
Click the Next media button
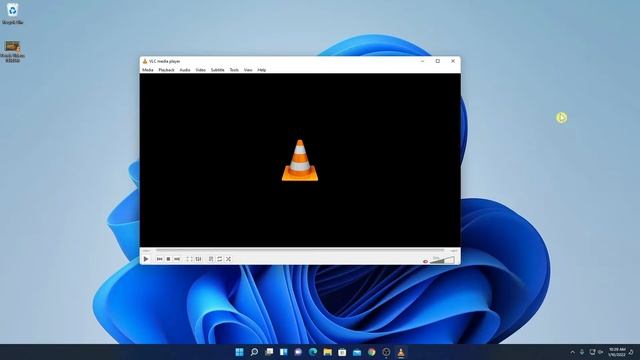pyautogui.click(x=177, y=259)
